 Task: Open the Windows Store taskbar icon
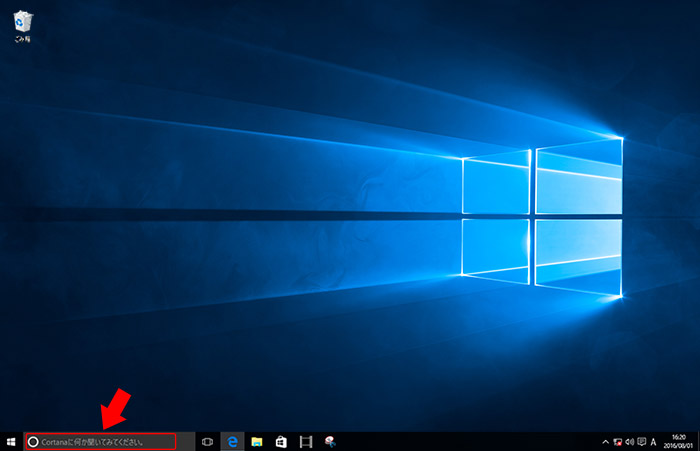coord(281,442)
